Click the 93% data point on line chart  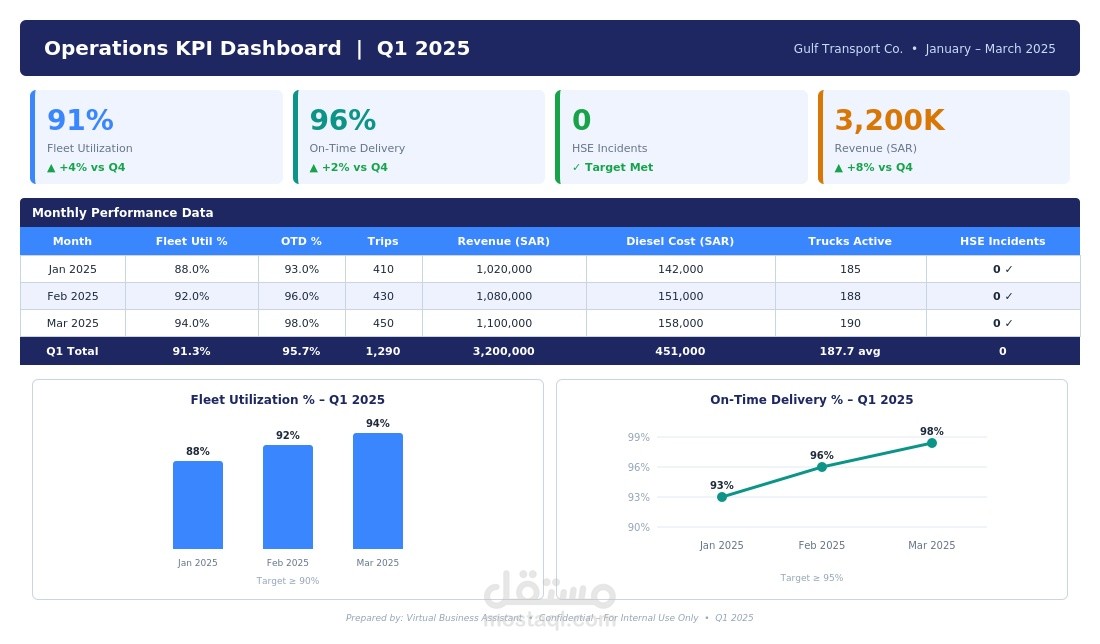coord(722,497)
